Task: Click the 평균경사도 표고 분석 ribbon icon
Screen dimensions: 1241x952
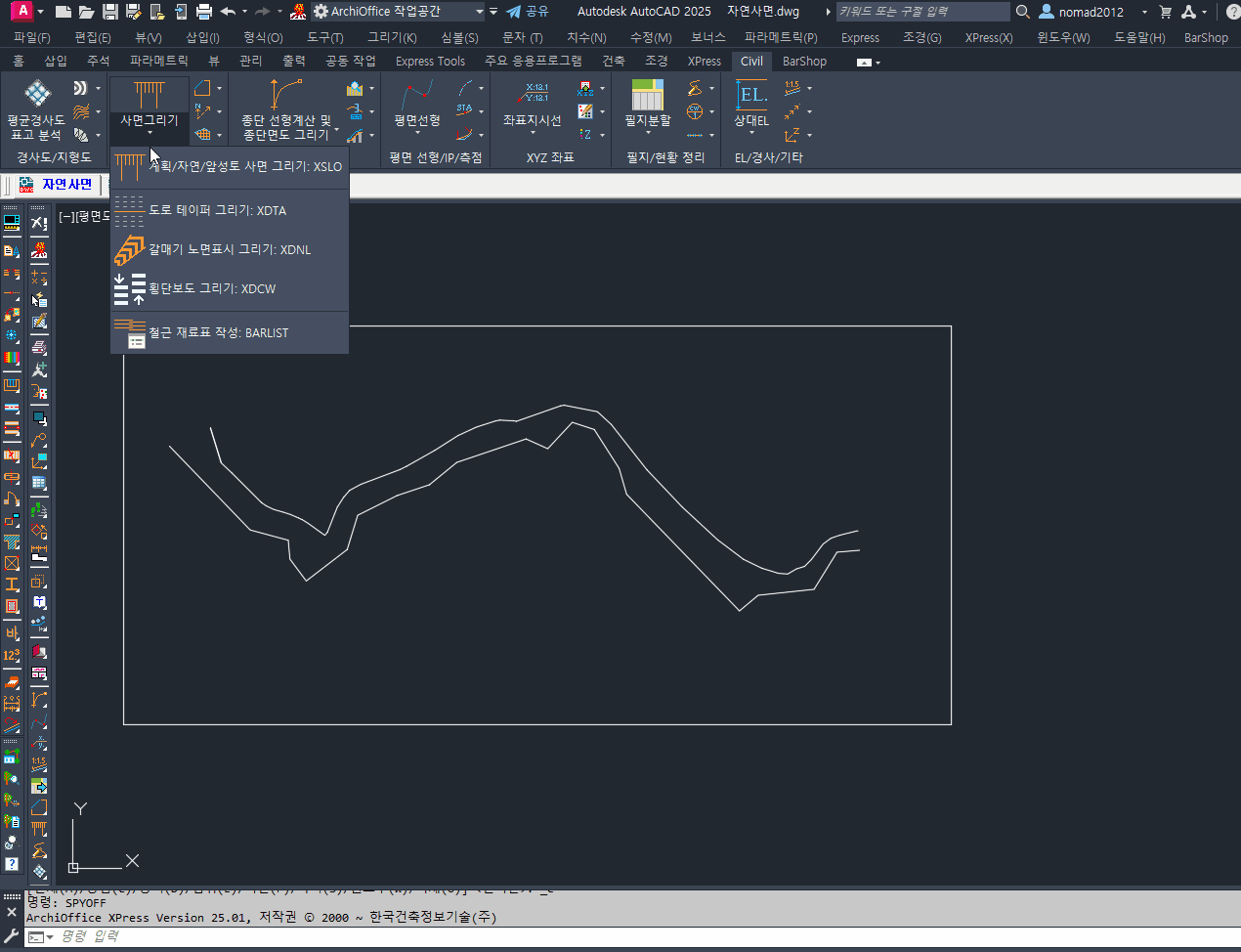Action: click(x=37, y=95)
